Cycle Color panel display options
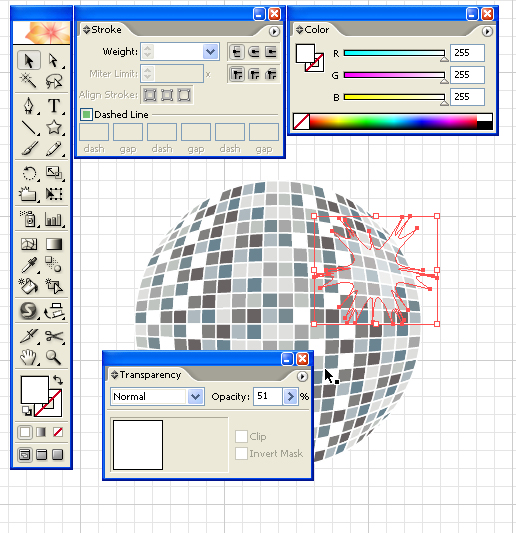The width and height of the screenshot is (516, 533). pyautogui.click(x=299, y=30)
